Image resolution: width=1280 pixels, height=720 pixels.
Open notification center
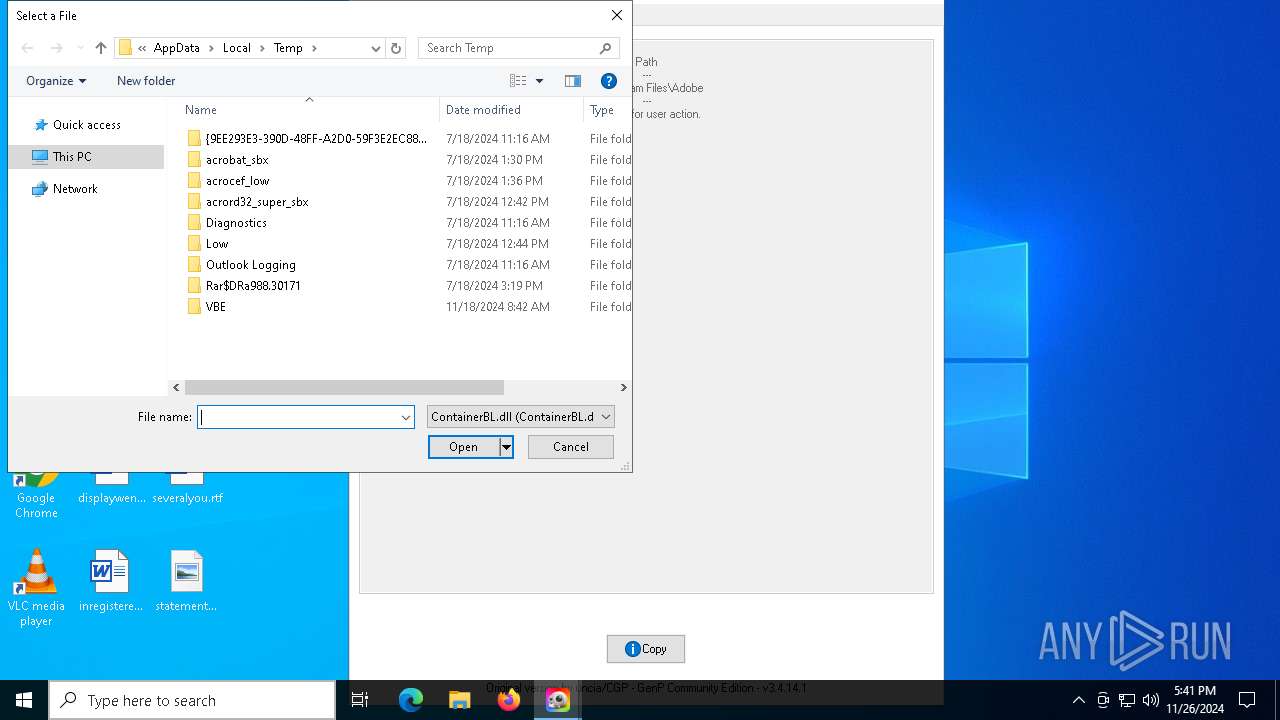coord(1247,700)
